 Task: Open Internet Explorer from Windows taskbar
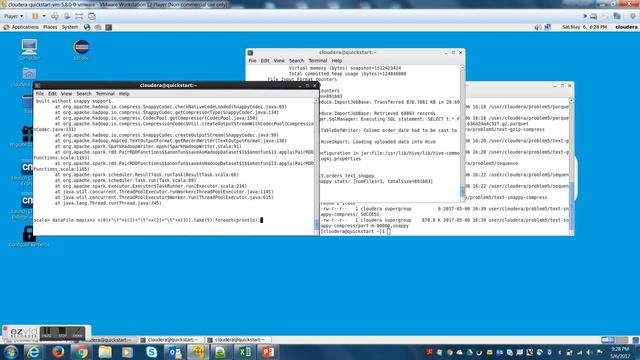[x=33, y=352]
